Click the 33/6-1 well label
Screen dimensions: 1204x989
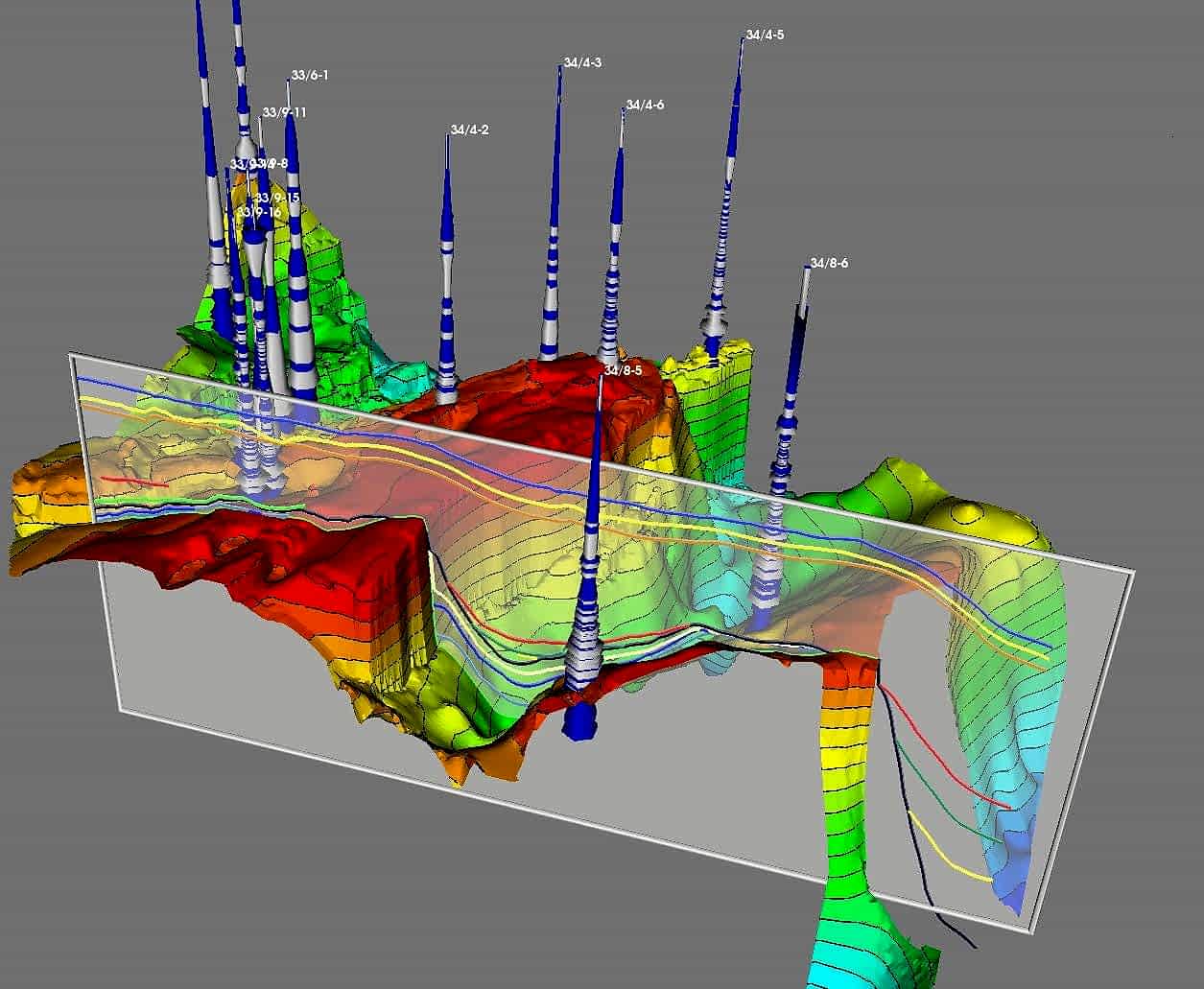pyautogui.click(x=309, y=76)
